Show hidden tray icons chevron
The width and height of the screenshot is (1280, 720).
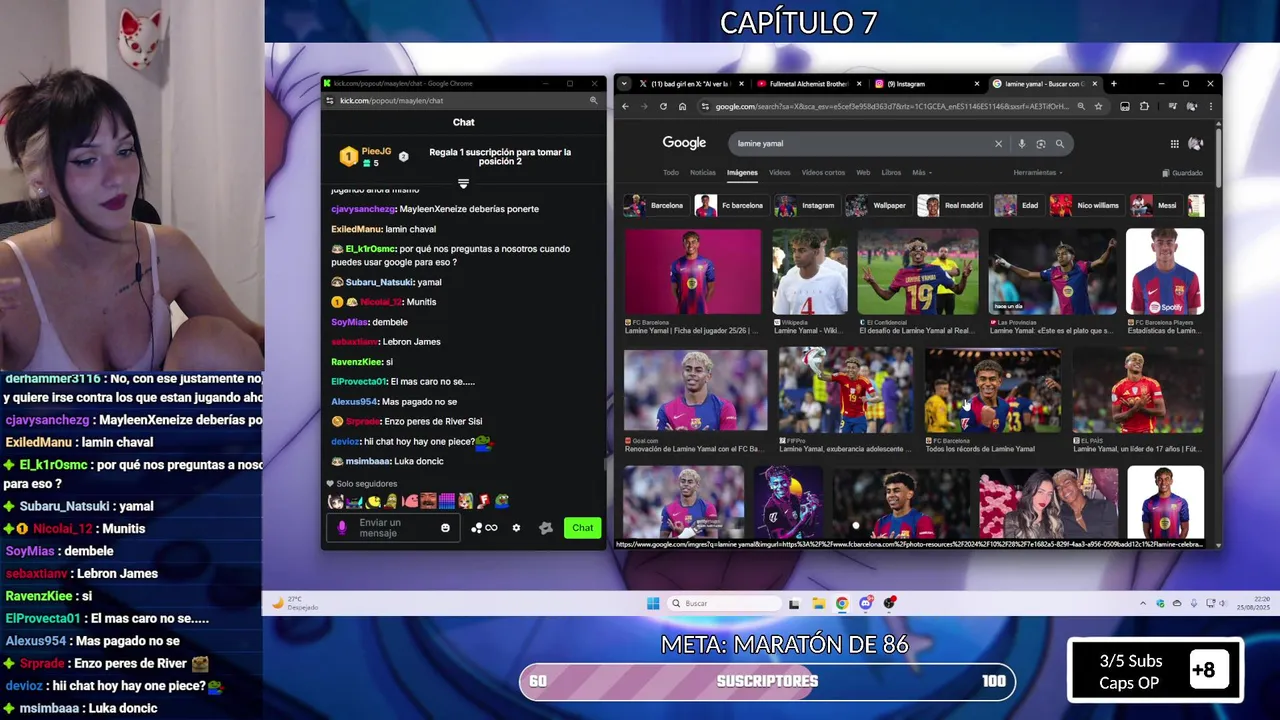tap(1143, 603)
